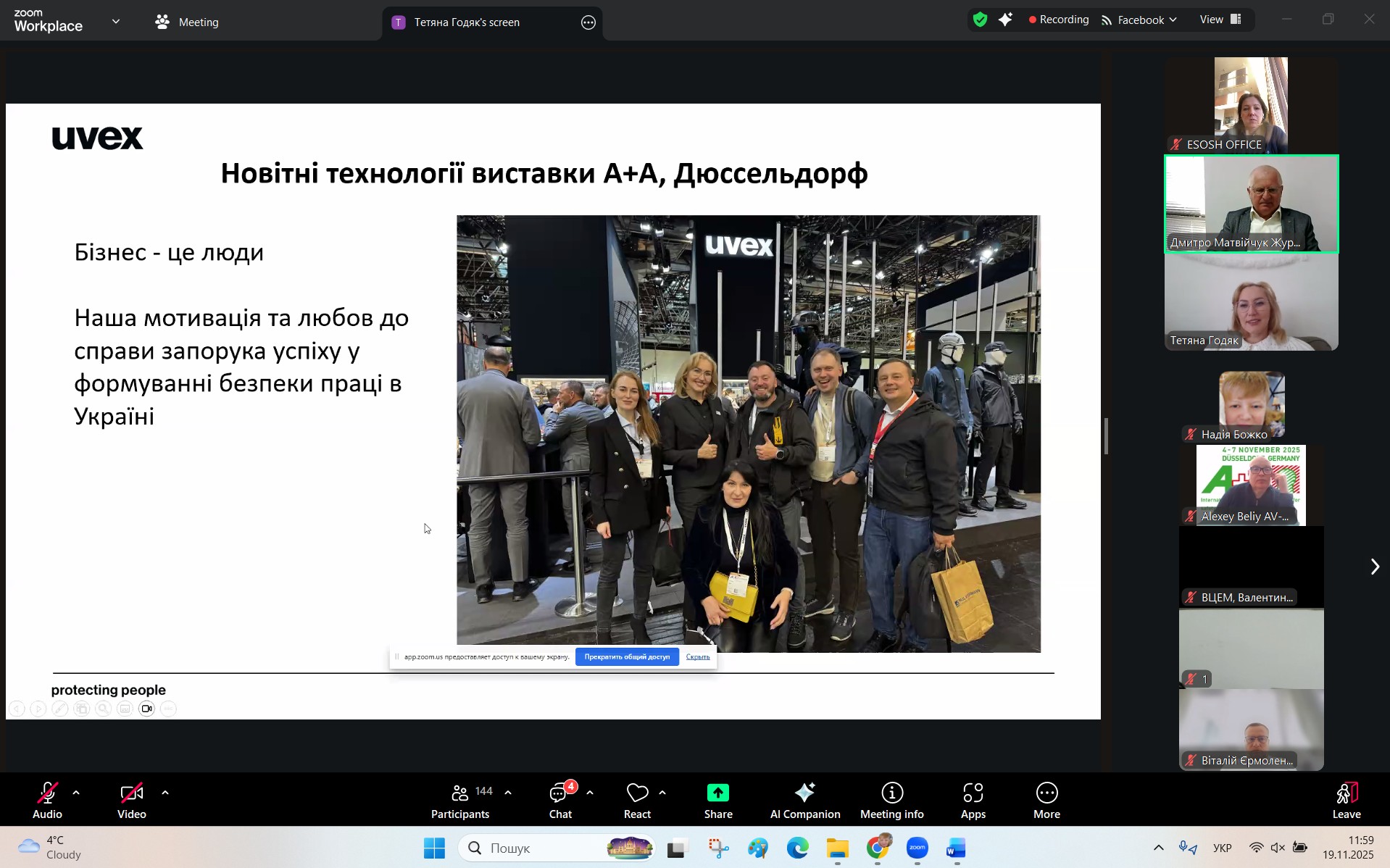Click the green encryption shield icon

click(980, 20)
